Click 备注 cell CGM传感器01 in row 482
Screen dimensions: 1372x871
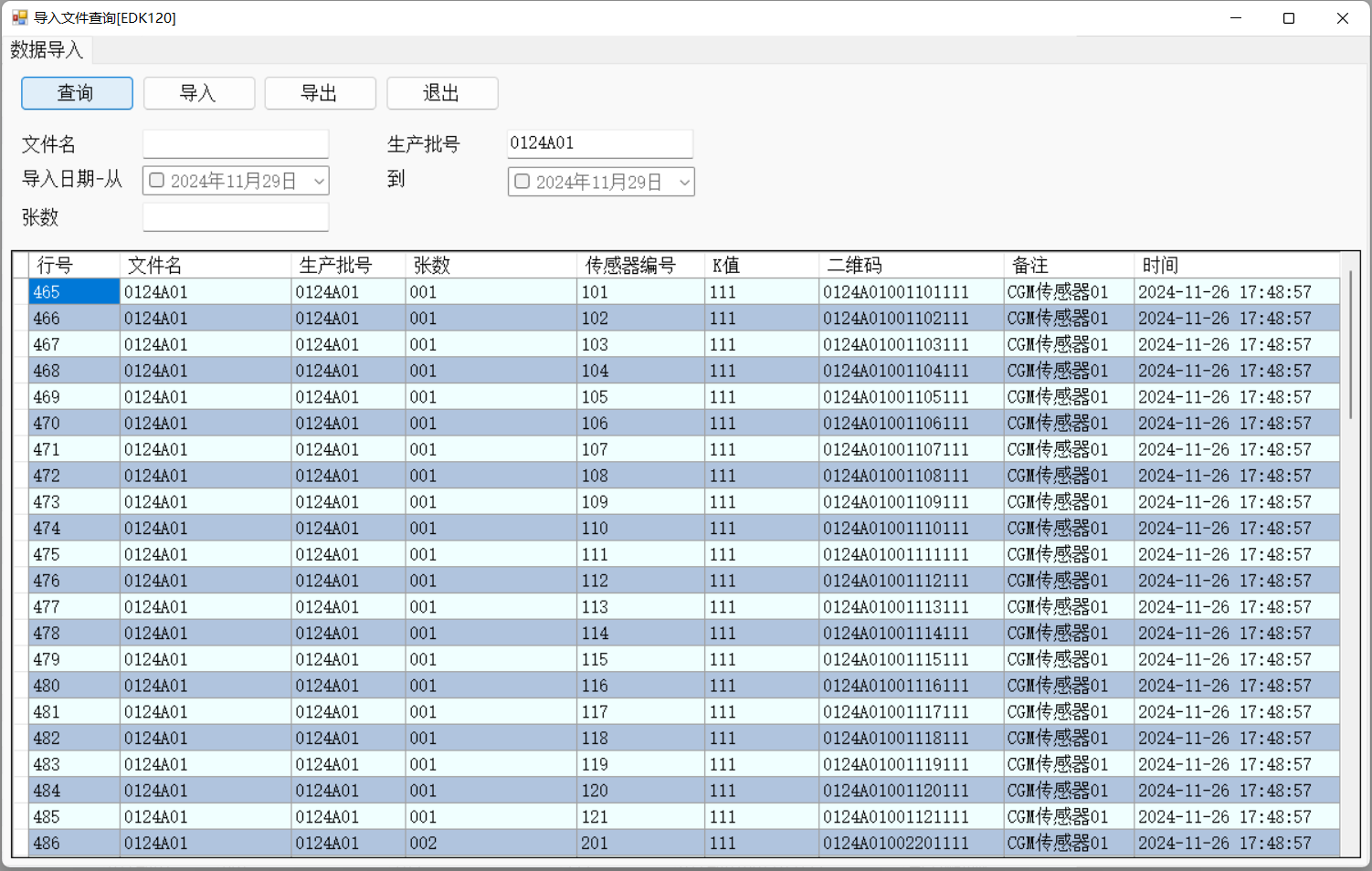point(1069,739)
